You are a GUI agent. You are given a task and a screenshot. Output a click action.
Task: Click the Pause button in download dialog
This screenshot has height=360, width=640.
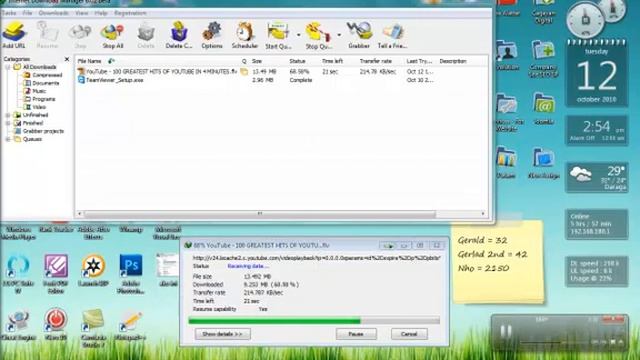point(356,334)
